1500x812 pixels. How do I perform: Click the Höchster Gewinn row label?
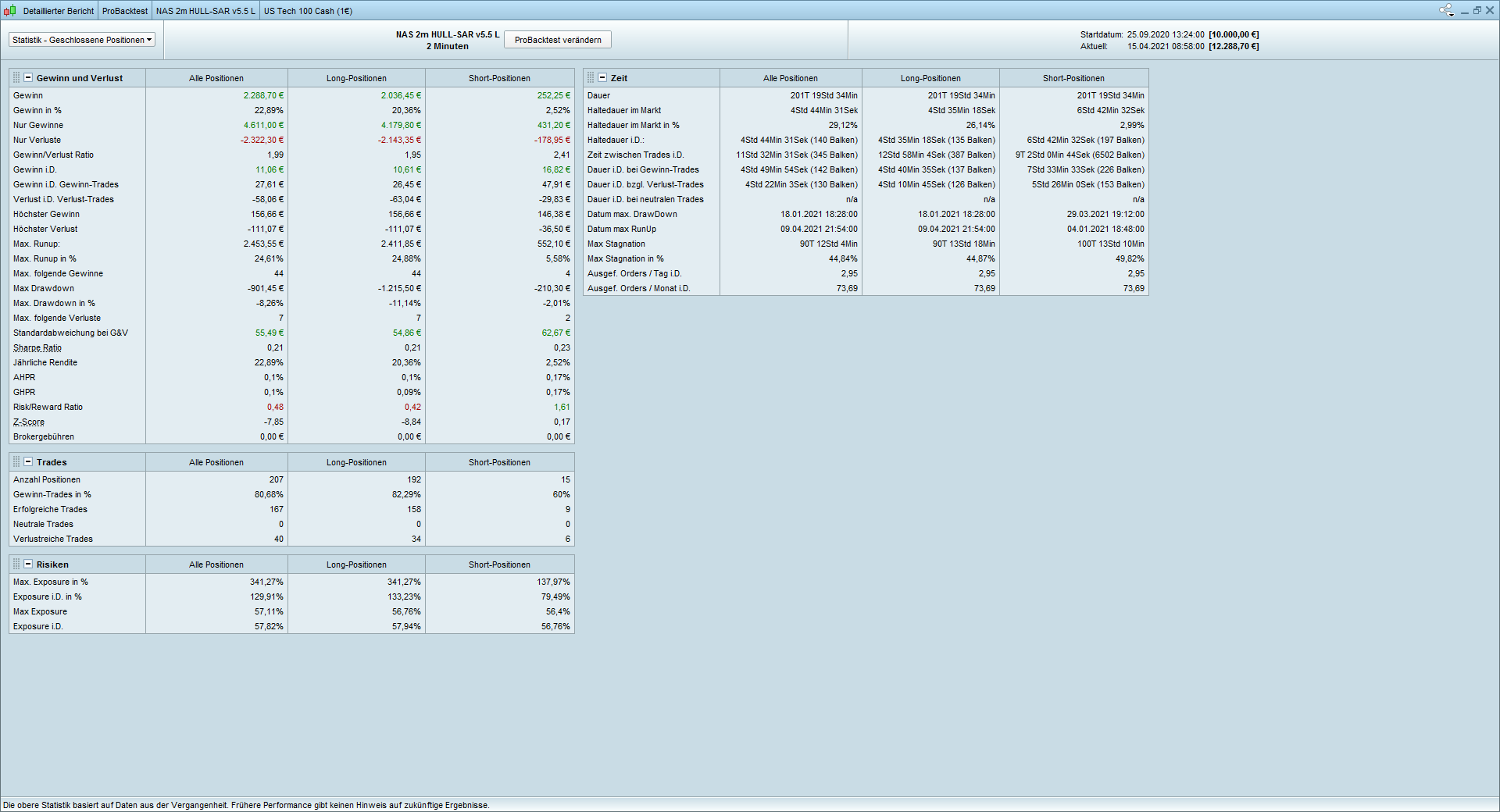[46, 215]
